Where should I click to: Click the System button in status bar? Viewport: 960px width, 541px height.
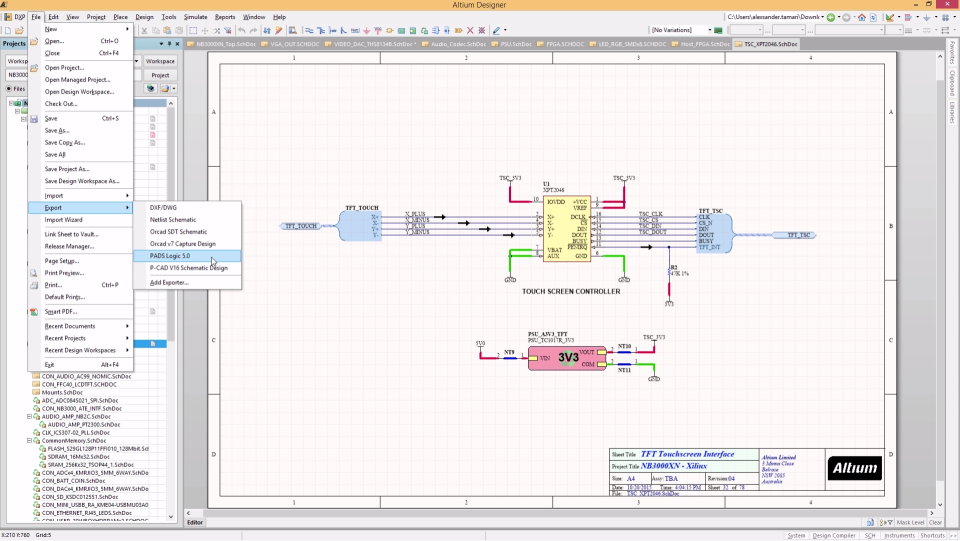(x=797, y=535)
